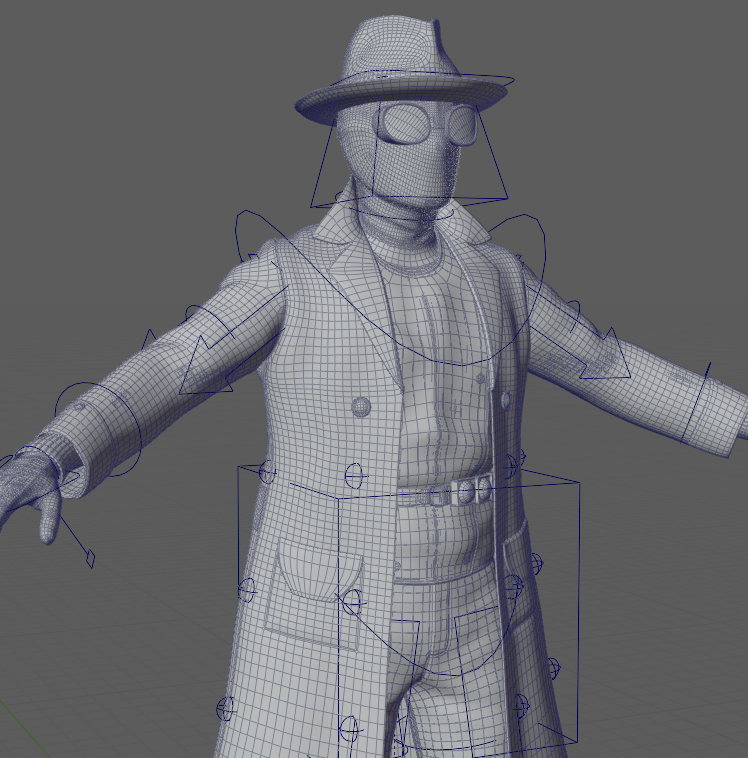Viewport: 748px width, 758px height.
Task: Click the coat's screen-left flap pocket
Action: click(320, 571)
